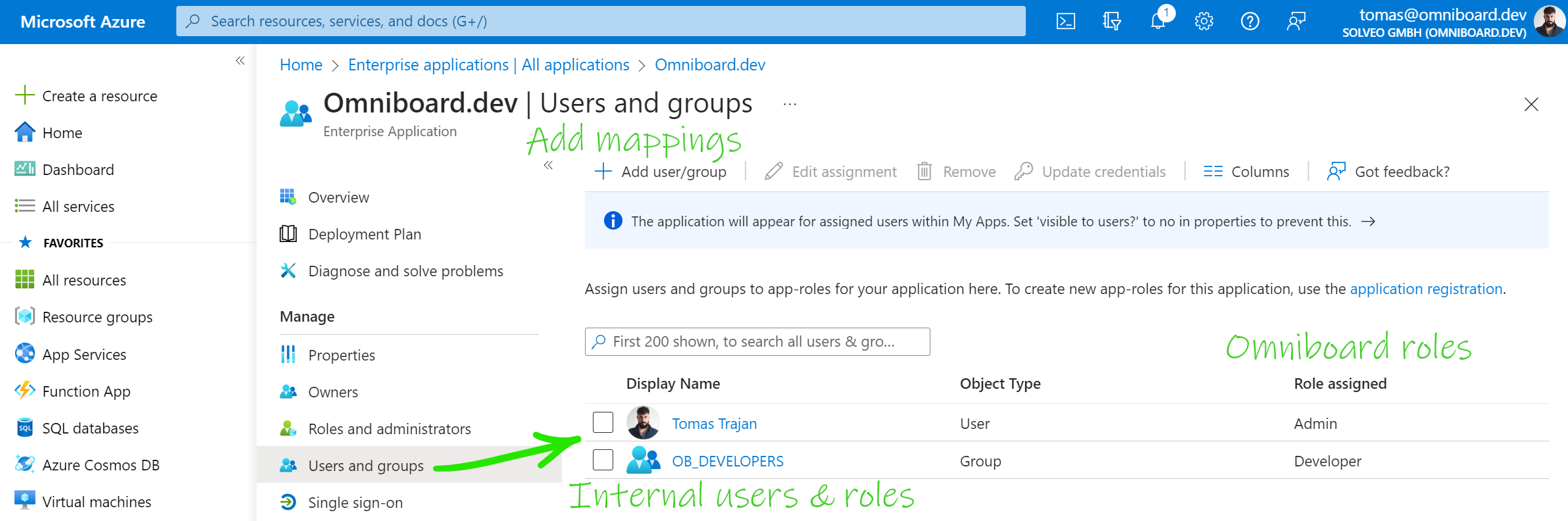Click the Diagnose and solve problems wrench icon

(x=288, y=270)
